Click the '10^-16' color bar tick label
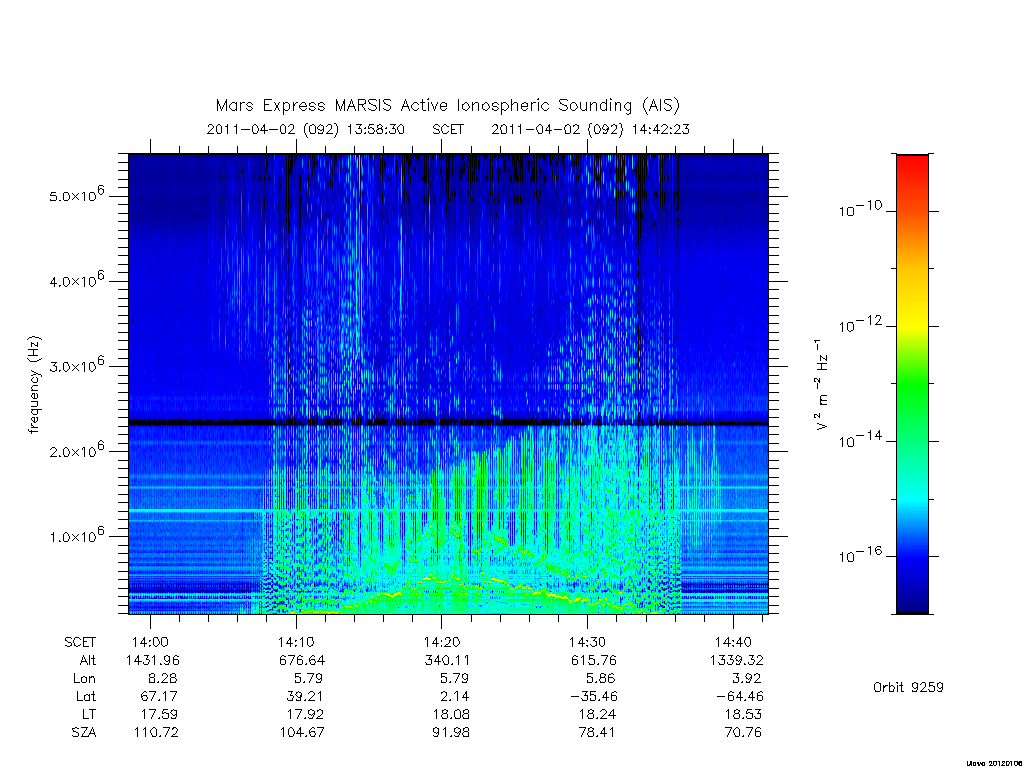Image resolution: width=1024 pixels, height=768 pixels. click(859, 555)
